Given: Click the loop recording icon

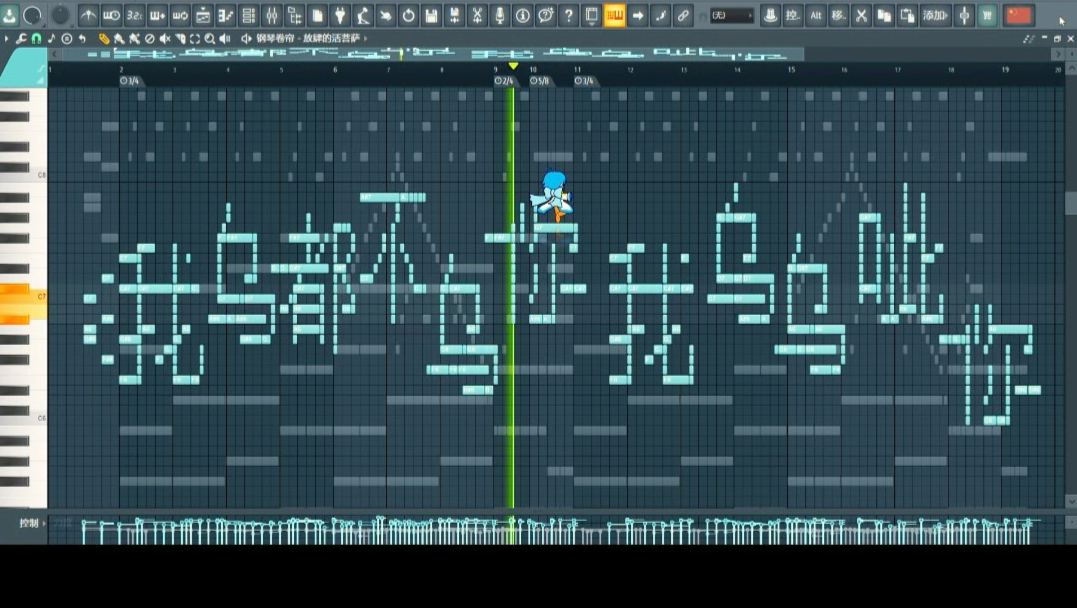Looking at the screenshot, I should (x=180, y=15).
